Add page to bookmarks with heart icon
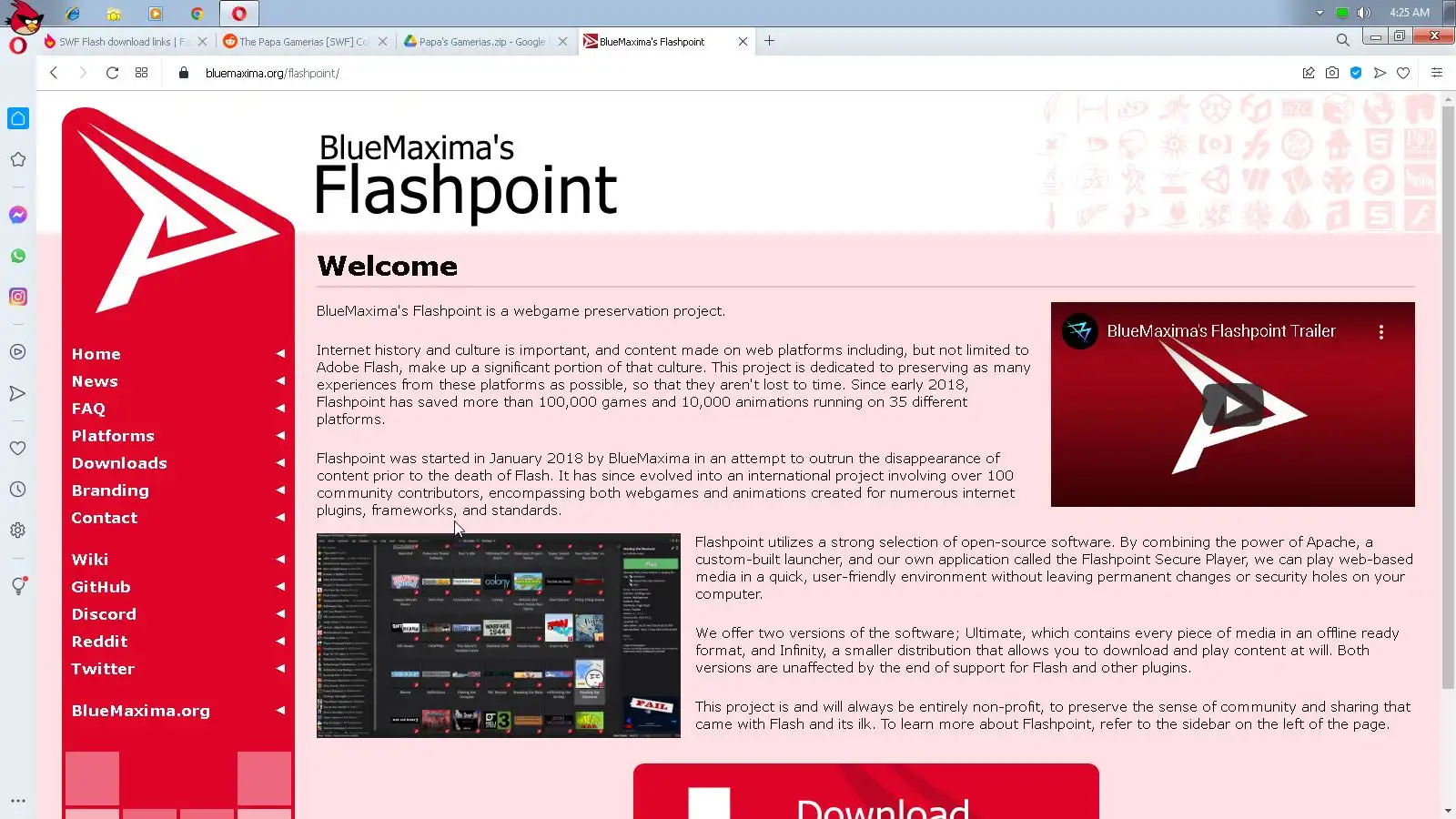The image size is (1456, 819). point(1403,73)
